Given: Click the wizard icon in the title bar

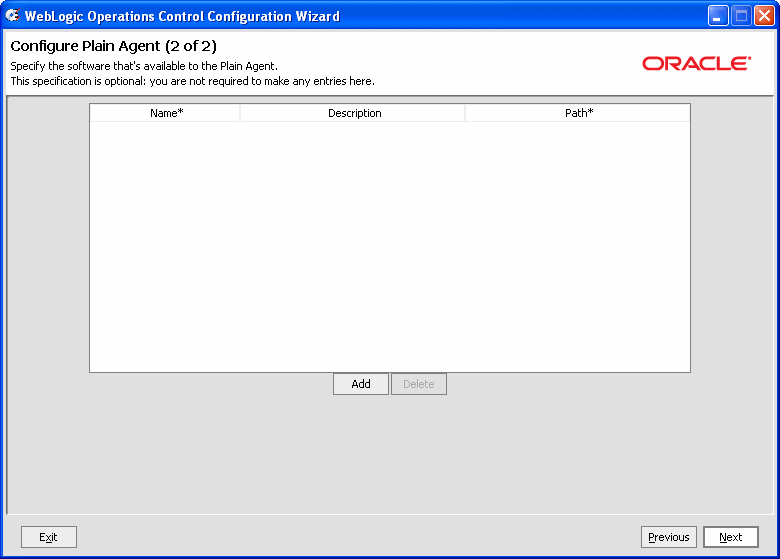Looking at the screenshot, I should (x=12, y=15).
